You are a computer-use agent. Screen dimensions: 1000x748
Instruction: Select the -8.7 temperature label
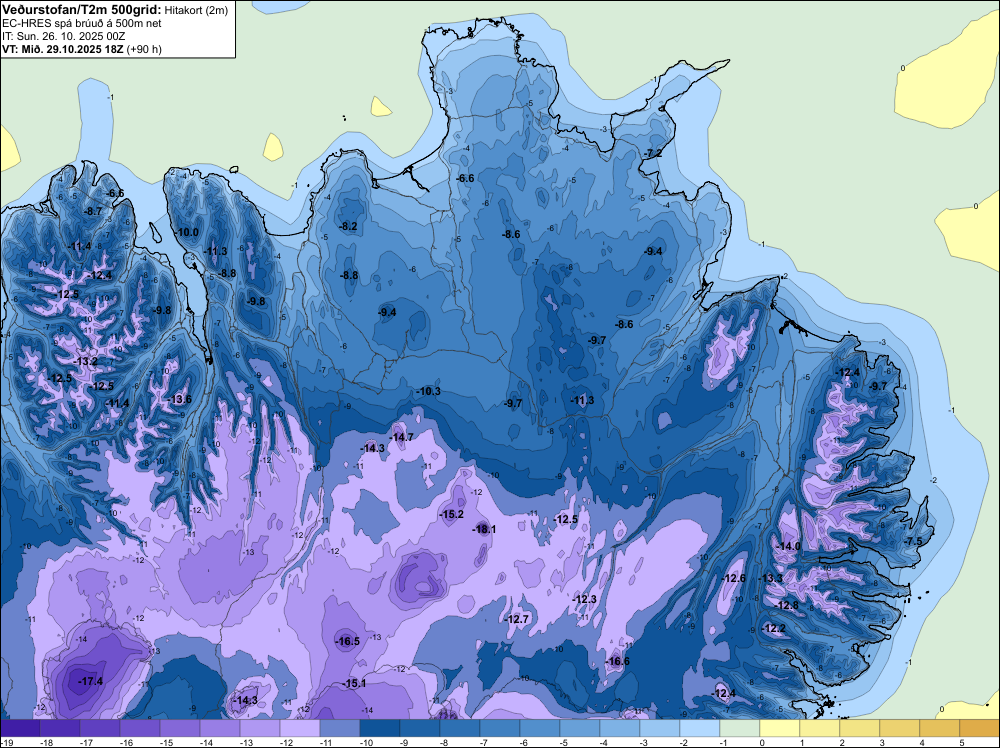(x=93, y=211)
